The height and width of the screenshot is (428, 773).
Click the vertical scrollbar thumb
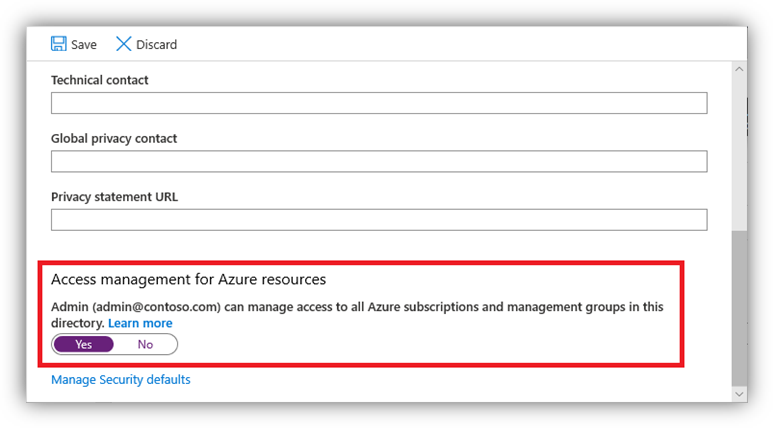pyautogui.click(x=739, y=308)
